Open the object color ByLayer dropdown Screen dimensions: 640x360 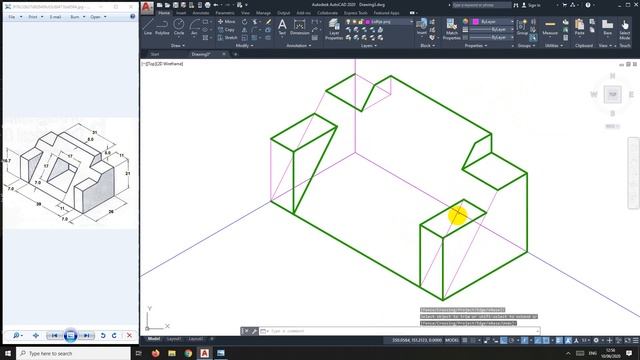512,21
